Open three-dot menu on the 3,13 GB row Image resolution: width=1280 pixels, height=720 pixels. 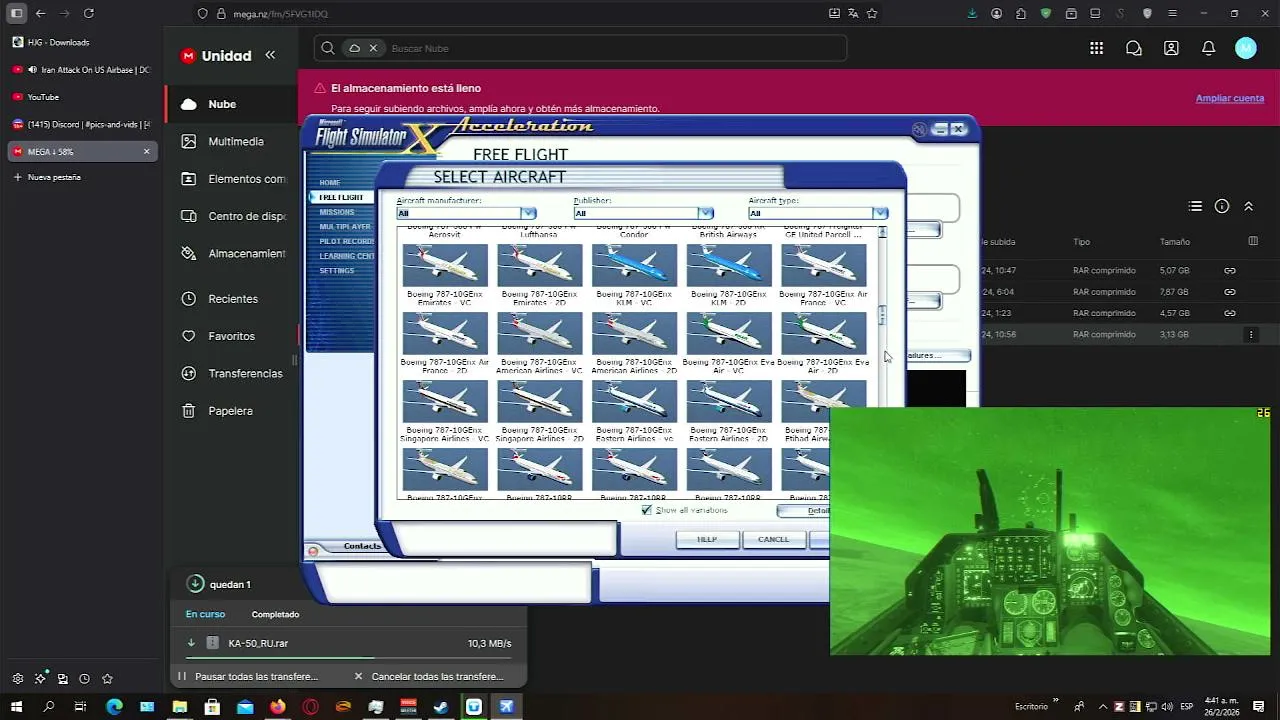[x=1251, y=334]
